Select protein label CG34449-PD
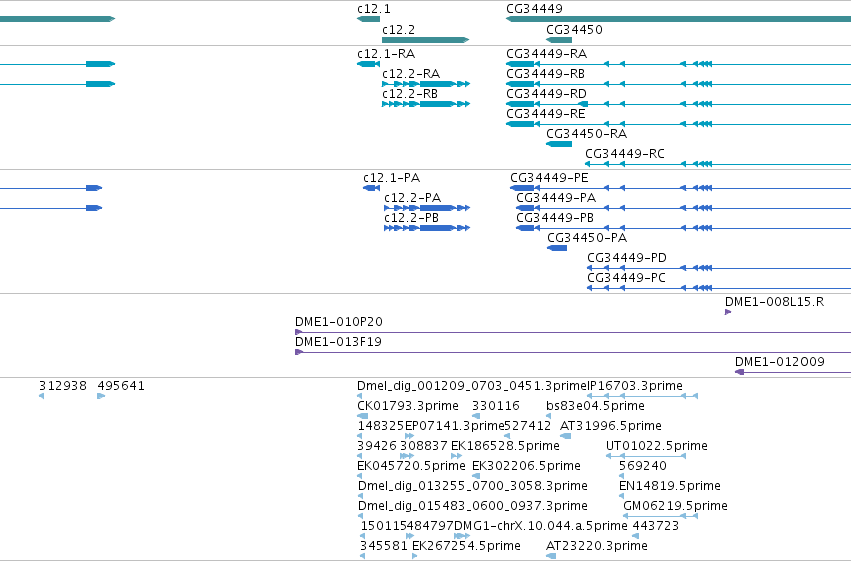 tap(627, 258)
